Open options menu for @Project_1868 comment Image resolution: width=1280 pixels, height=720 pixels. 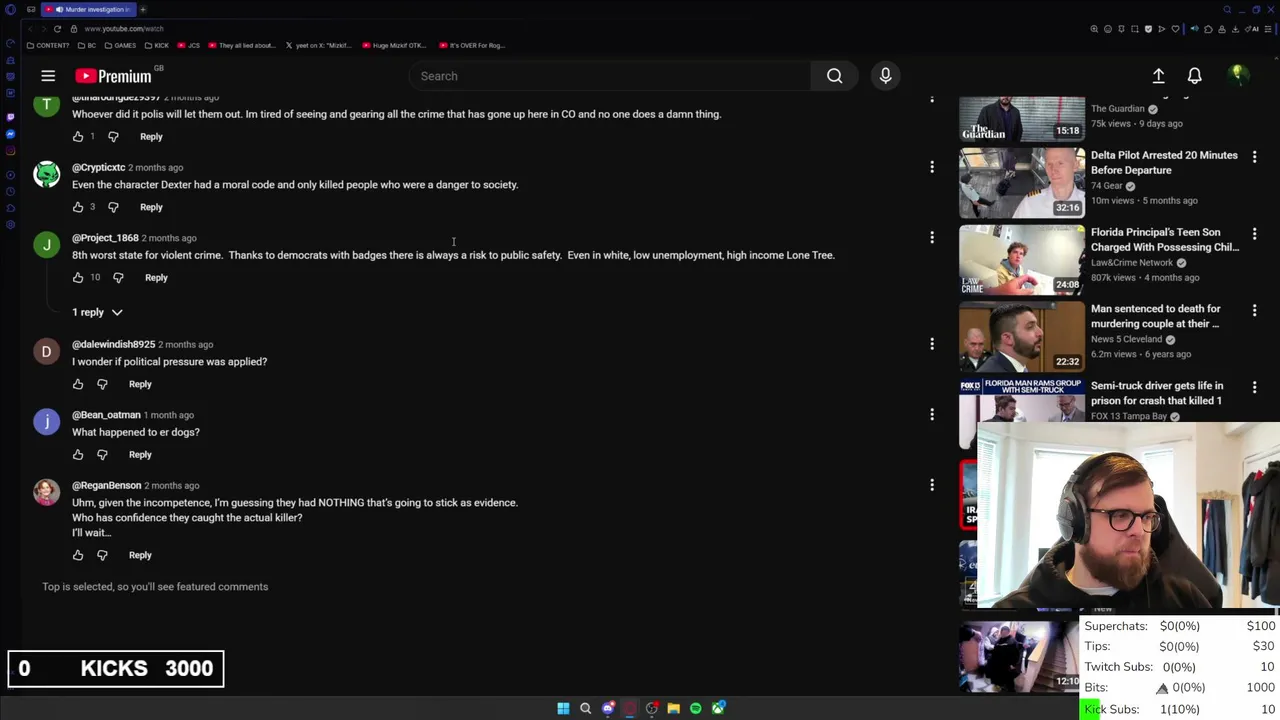[932, 238]
